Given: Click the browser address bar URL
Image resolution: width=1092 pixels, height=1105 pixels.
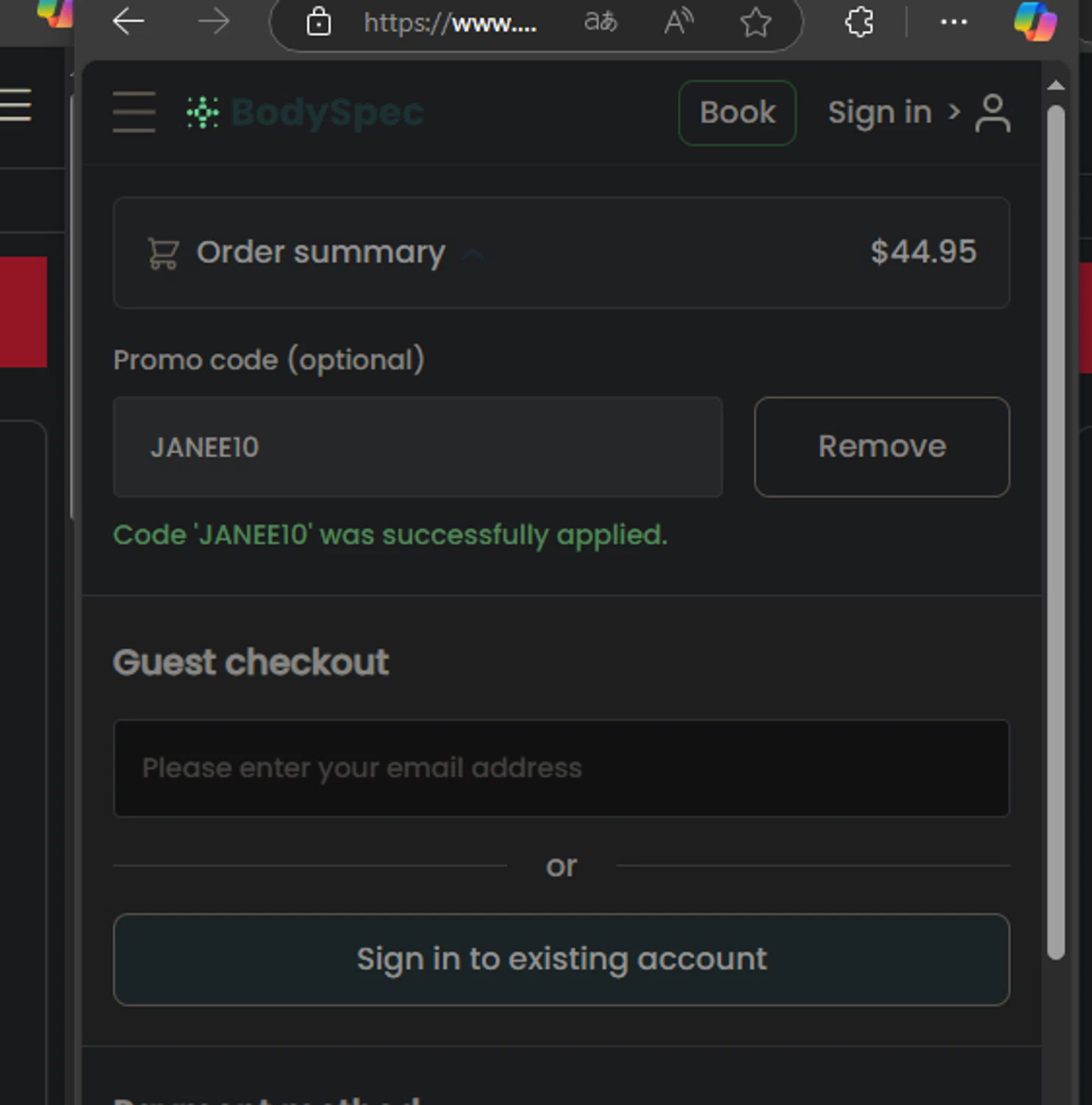Looking at the screenshot, I should pyautogui.click(x=450, y=23).
